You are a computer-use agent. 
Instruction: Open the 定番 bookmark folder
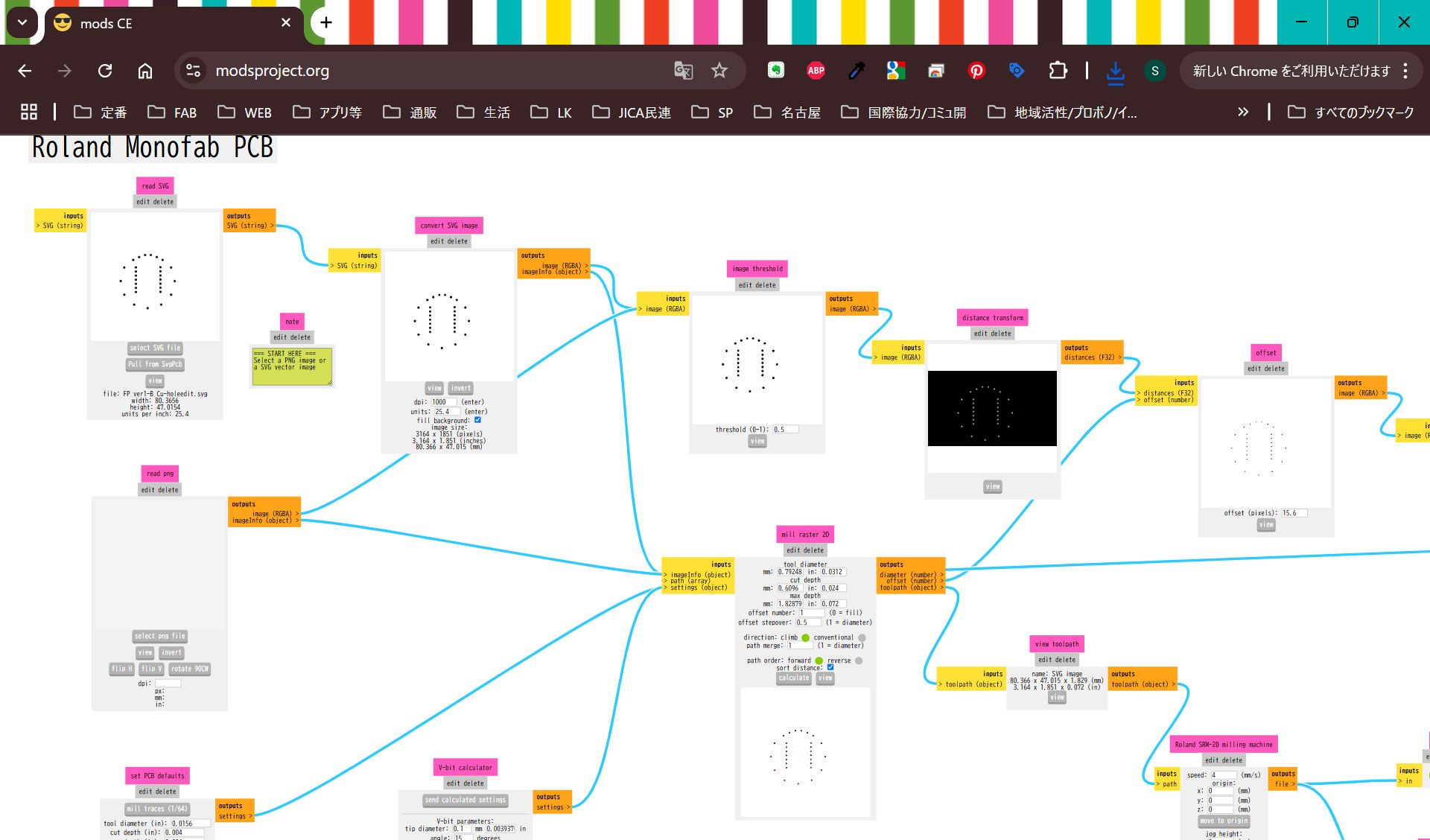101,112
